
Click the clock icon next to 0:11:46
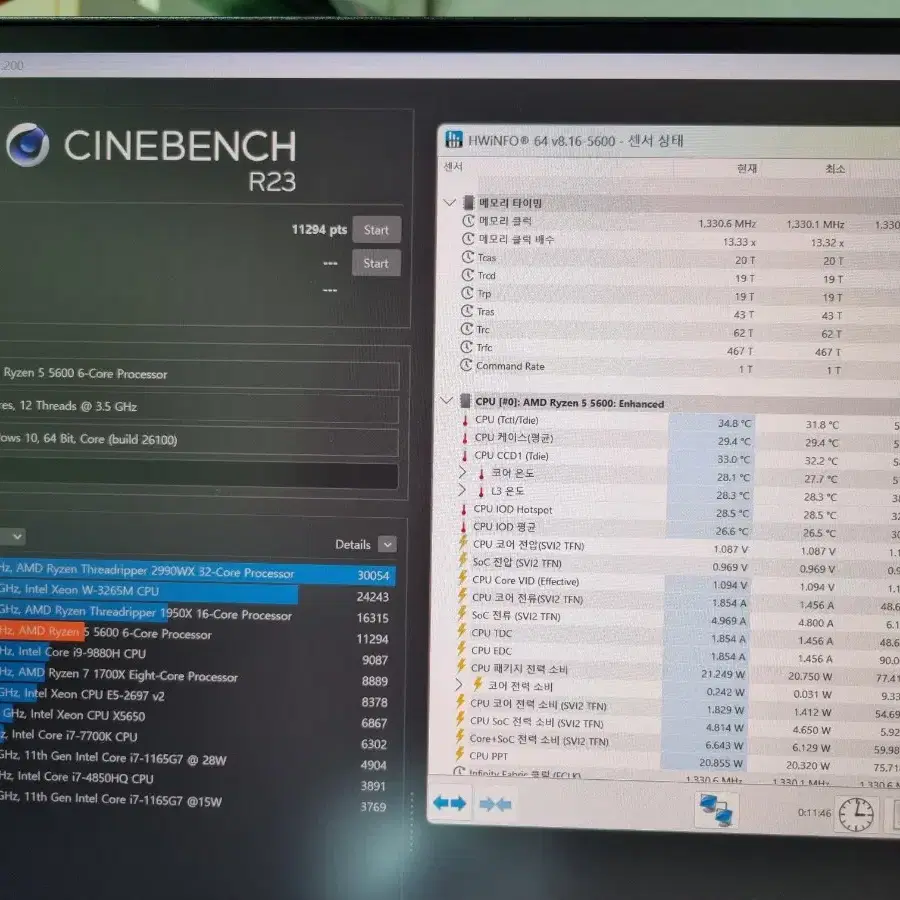click(856, 813)
